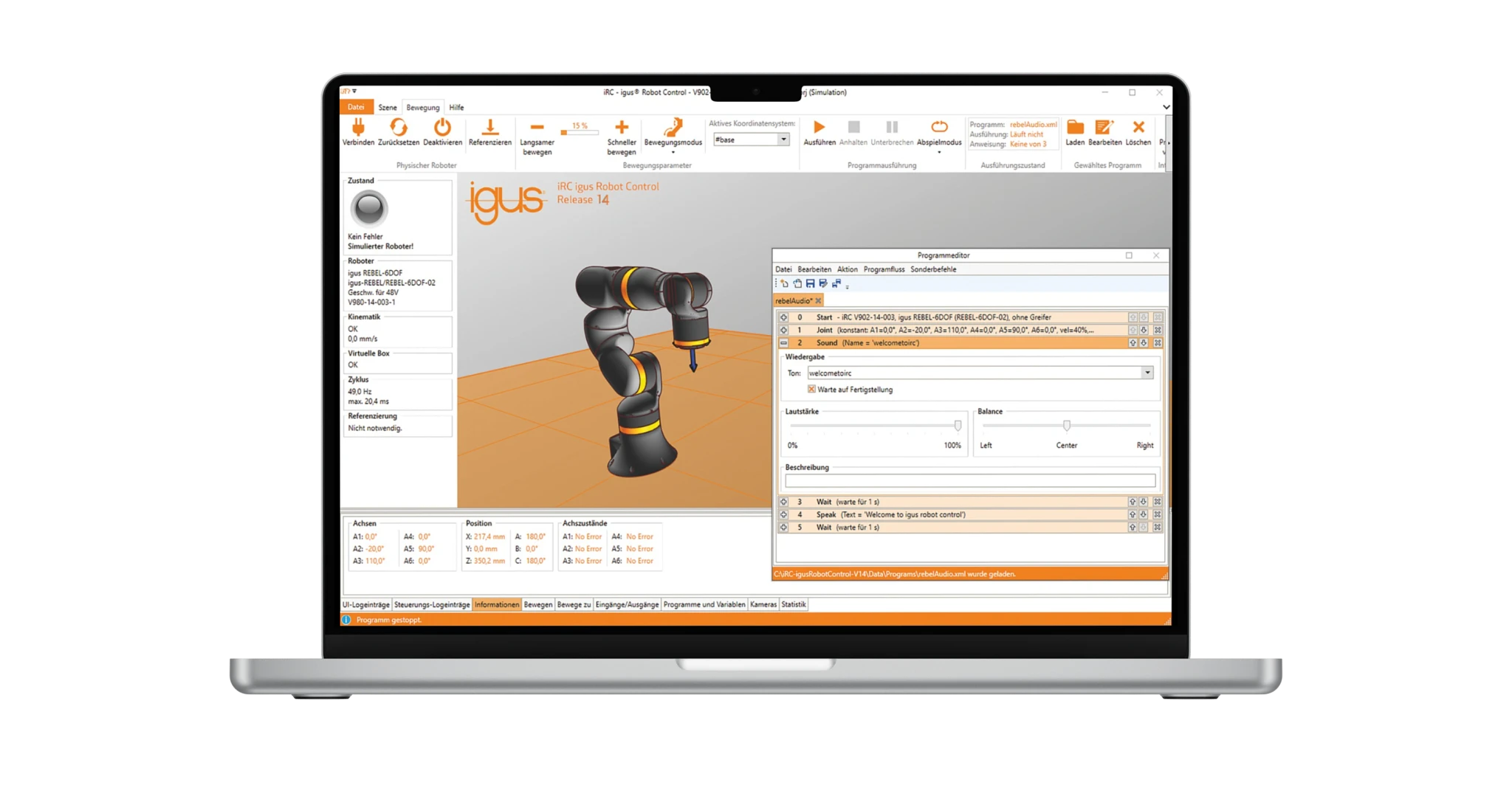Click the Verbinden plug icon to connect robot

pyautogui.click(x=360, y=126)
